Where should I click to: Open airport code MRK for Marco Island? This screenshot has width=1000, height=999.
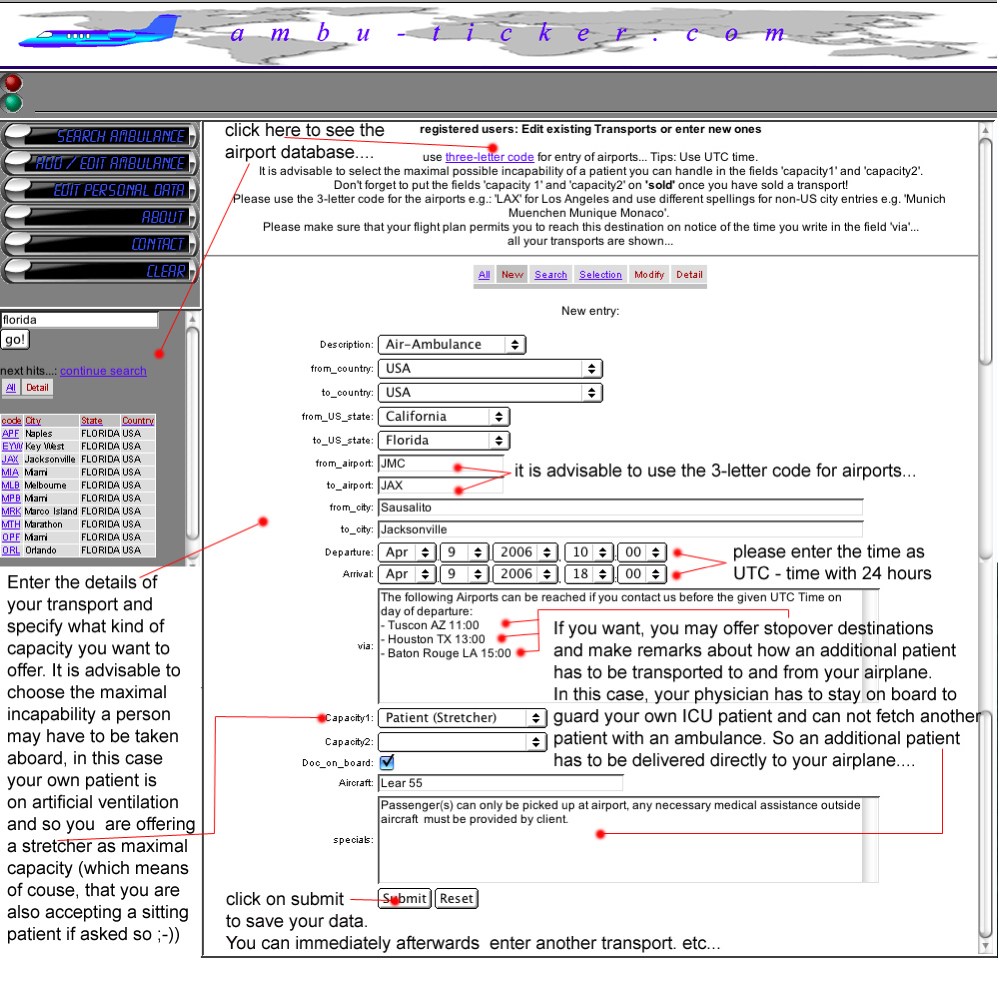point(11,511)
